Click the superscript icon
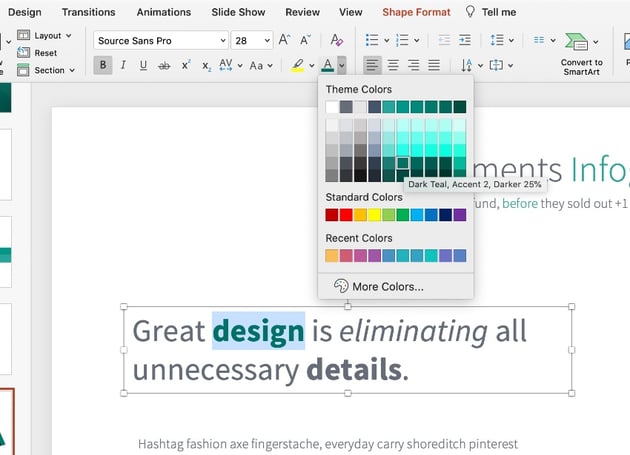 pyautogui.click(x=186, y=65)
